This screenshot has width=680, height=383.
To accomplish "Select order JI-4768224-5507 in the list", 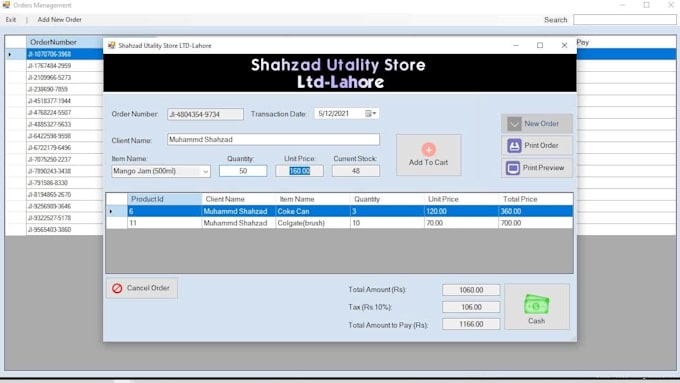I will (64, 113).
